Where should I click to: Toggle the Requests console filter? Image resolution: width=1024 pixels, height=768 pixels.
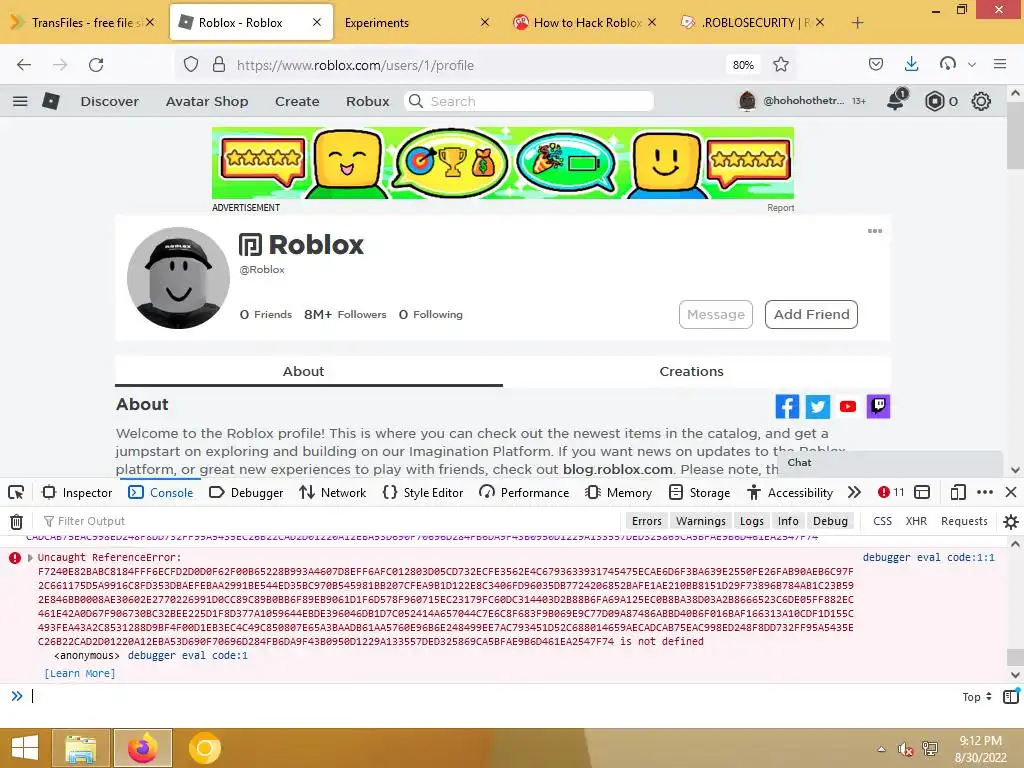tap(964, 521)
